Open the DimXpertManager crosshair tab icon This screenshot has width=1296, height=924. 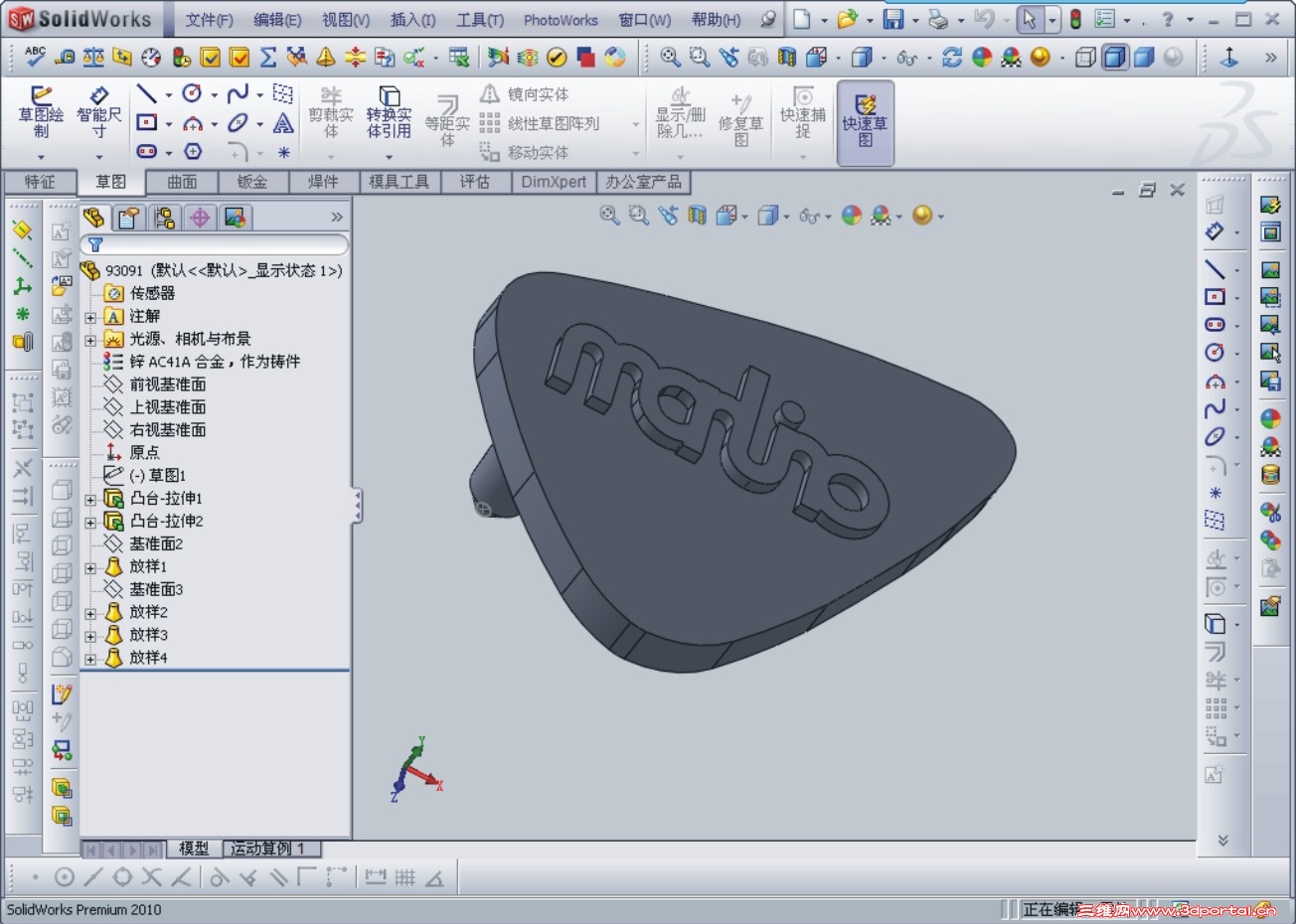200,218
